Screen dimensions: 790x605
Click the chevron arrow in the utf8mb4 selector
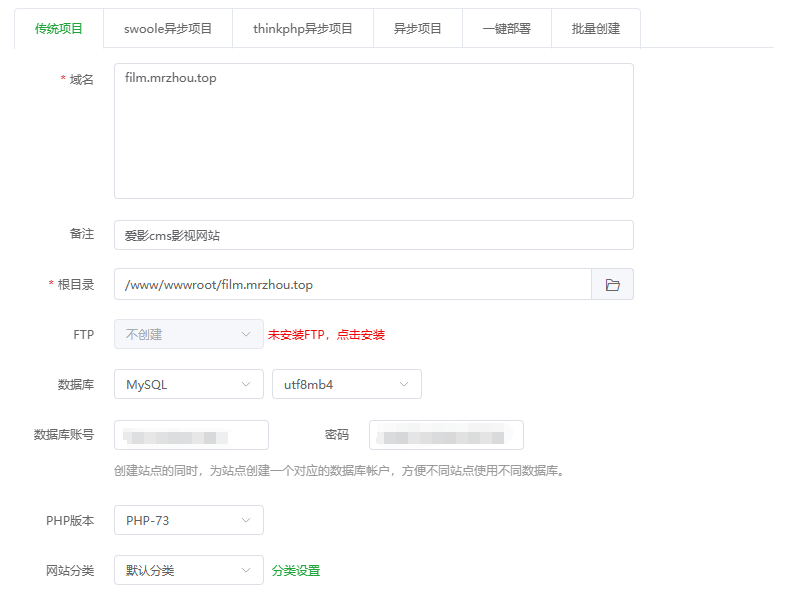point(404,384)
